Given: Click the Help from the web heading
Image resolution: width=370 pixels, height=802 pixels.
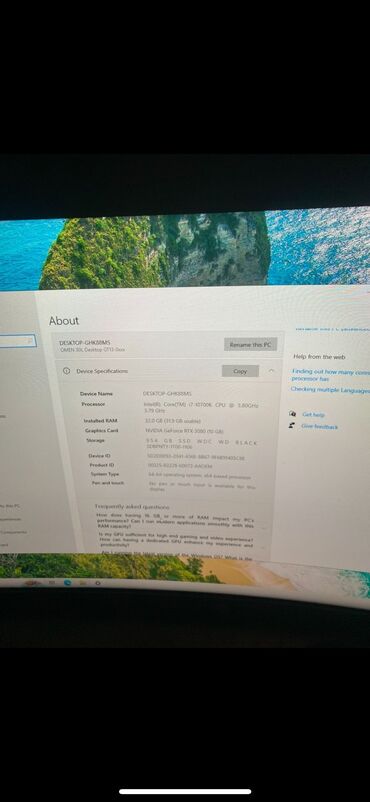Looking at the screenshot, I should [x=319, y=357].
